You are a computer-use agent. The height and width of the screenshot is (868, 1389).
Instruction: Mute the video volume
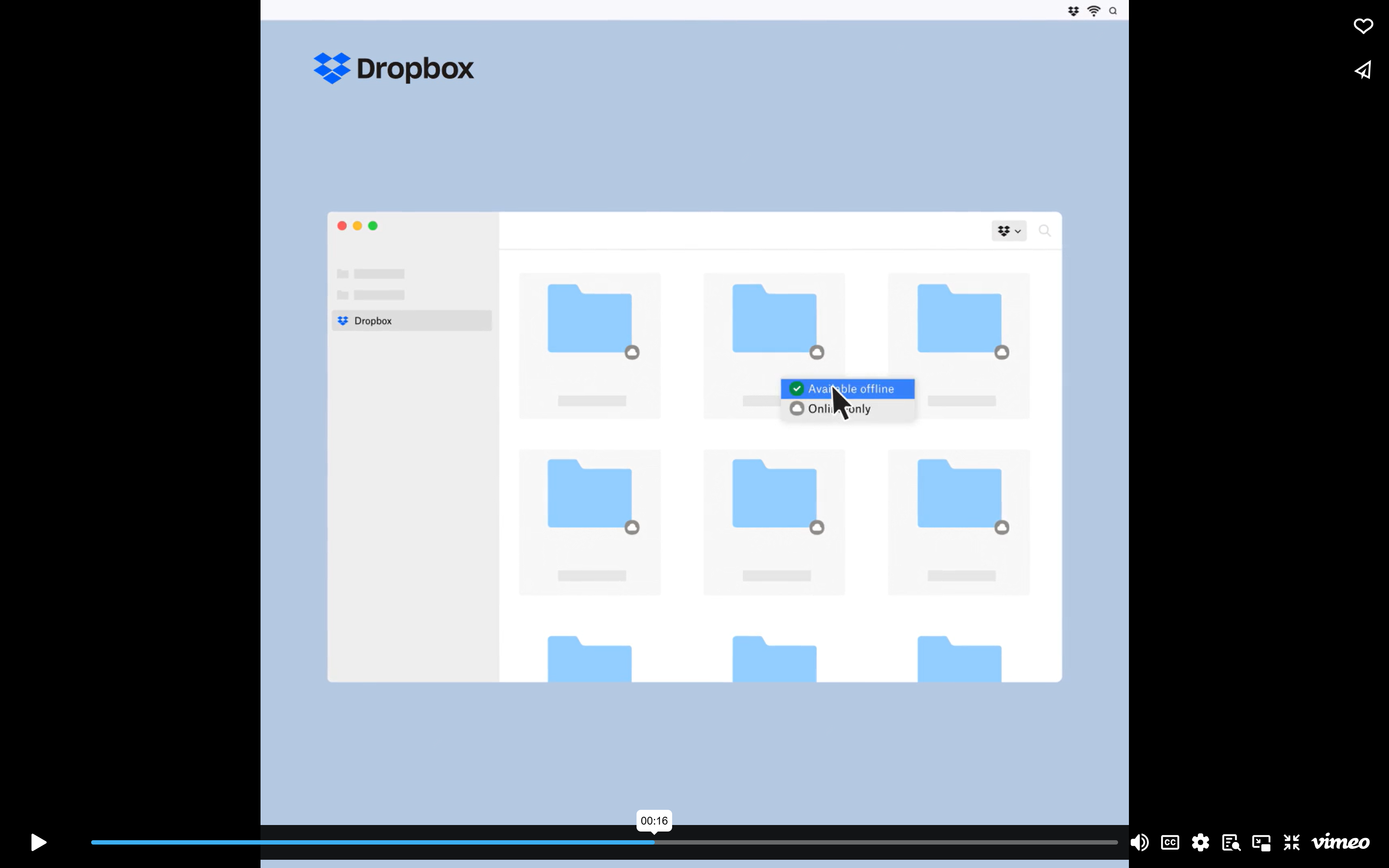[1139, 842]
